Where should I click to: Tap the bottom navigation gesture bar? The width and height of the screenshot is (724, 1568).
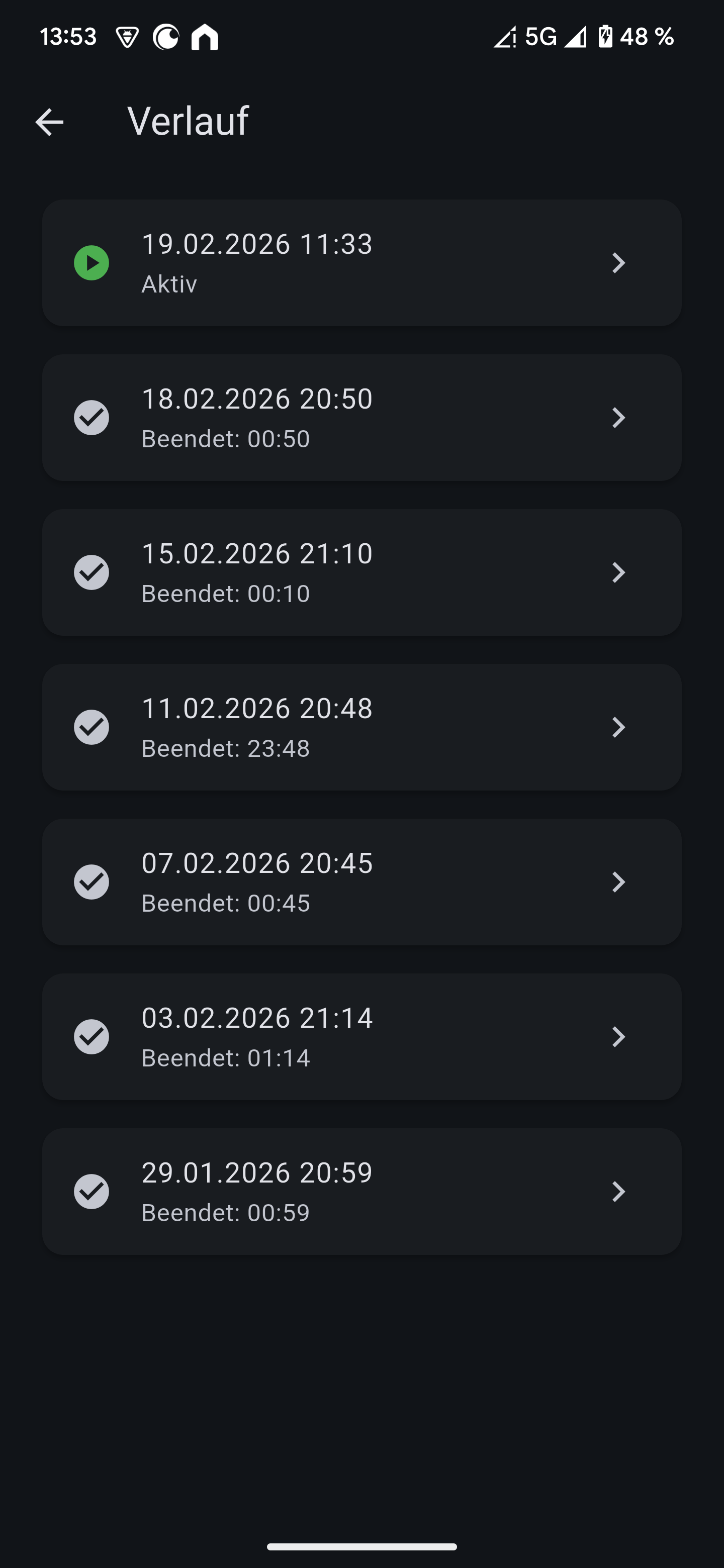pos(361,1547)
